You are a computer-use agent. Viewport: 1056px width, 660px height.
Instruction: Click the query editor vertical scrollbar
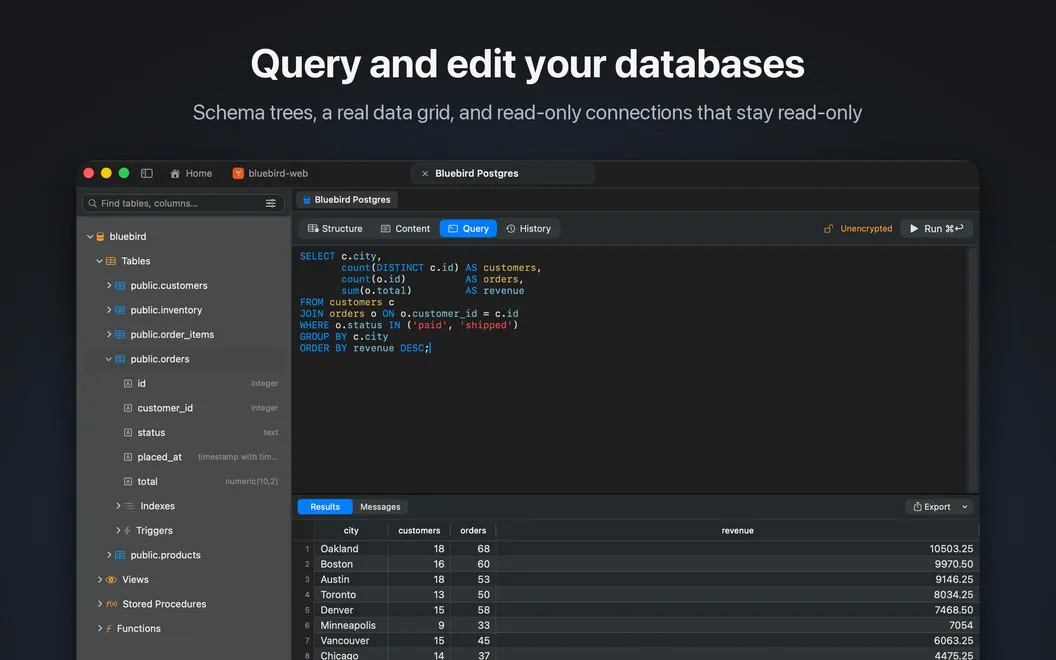point(972,370)
